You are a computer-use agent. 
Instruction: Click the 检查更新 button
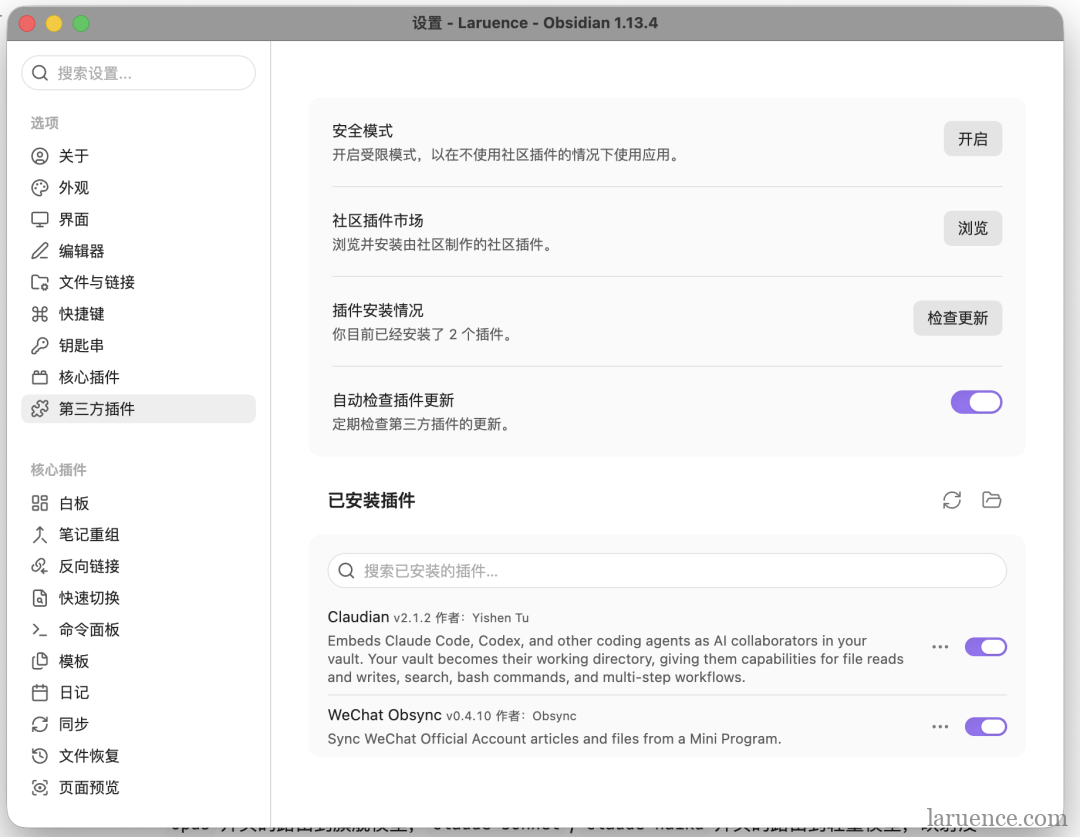tap(957, 318)
